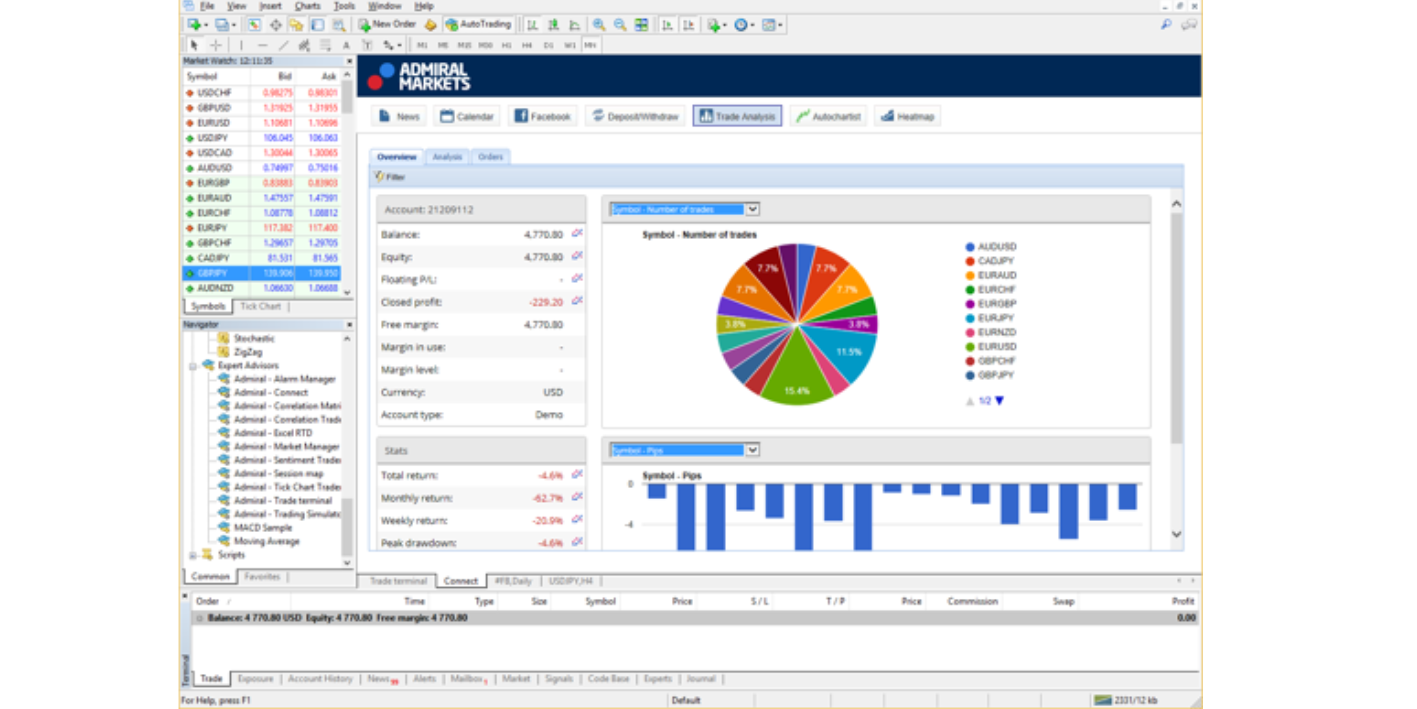Open the Autochartist panel
Viewport: 1417px width, 709px height.
pyautogui.click(x=827, y=116)
